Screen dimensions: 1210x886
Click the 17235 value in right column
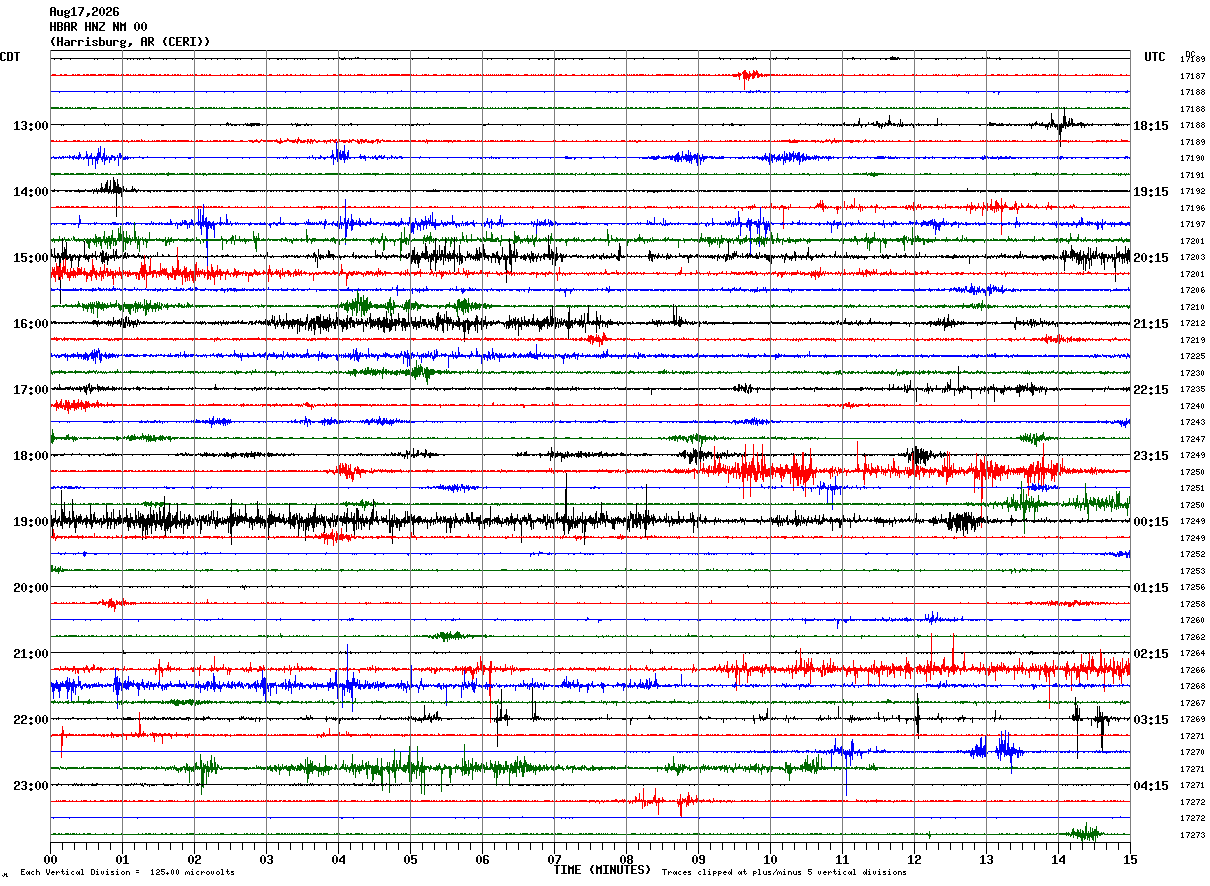(1192, 390)
